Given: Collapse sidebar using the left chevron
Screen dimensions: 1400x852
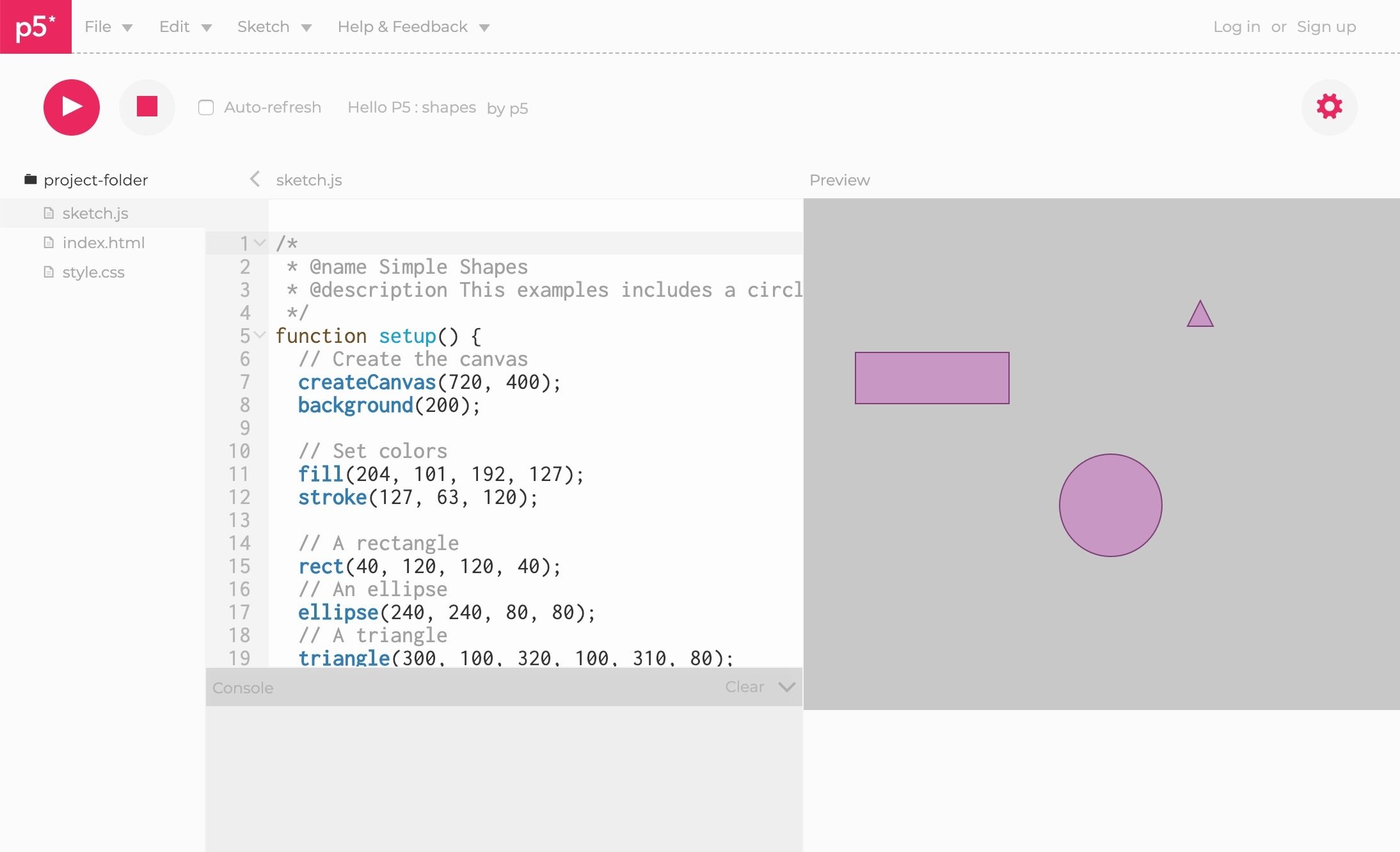Looking at the screenshot, I should coord(255,179).
